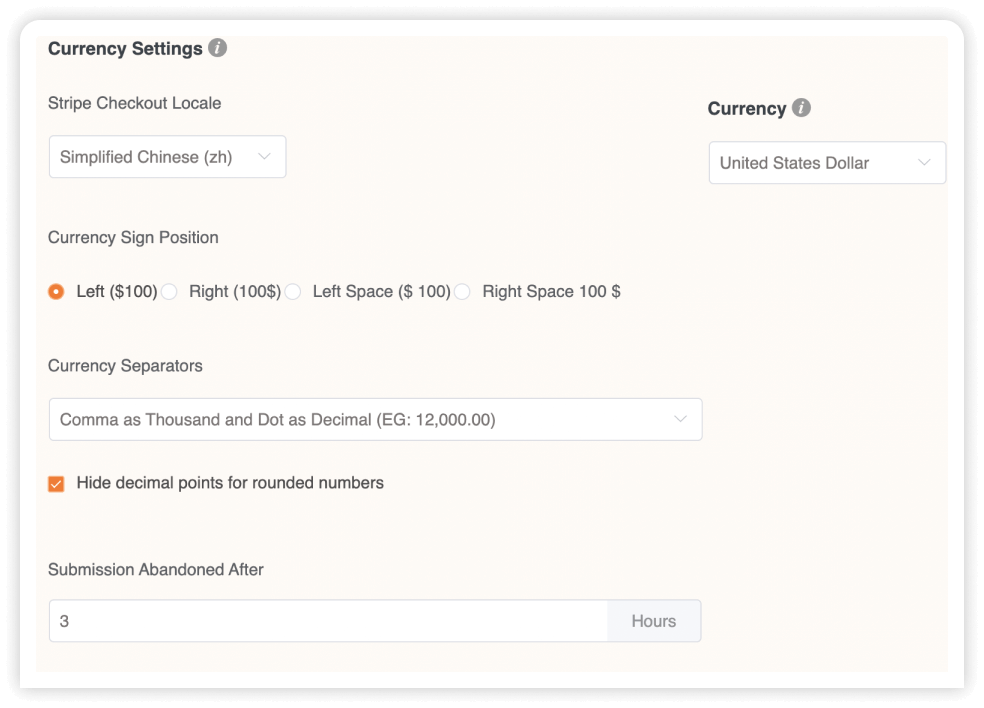984x708 pixels.
Task: Focus the Submission Abandoned After input
Action: coord(328,621)
